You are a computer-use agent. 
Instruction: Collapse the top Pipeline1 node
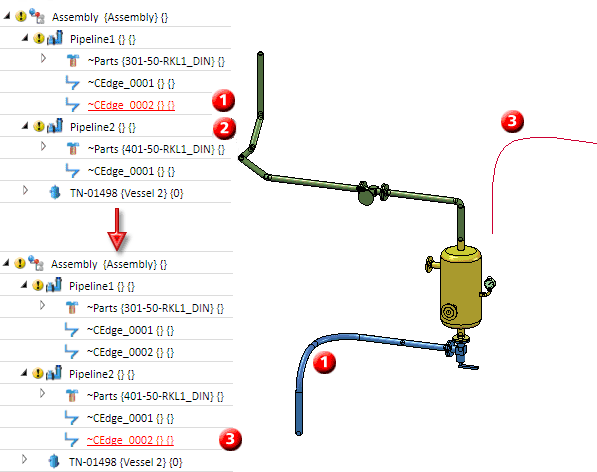click(25, 38)
